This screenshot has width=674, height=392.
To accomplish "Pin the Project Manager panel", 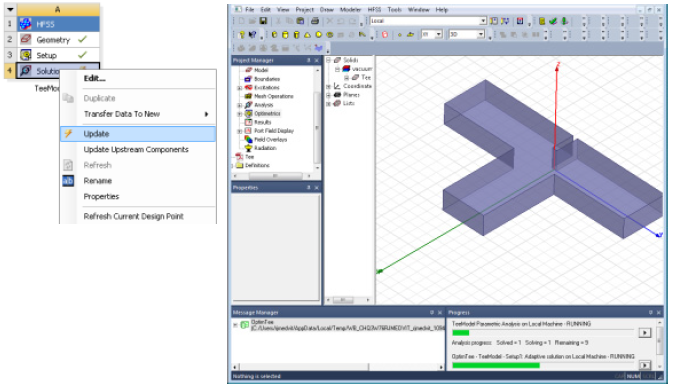I will click(309, 60).
